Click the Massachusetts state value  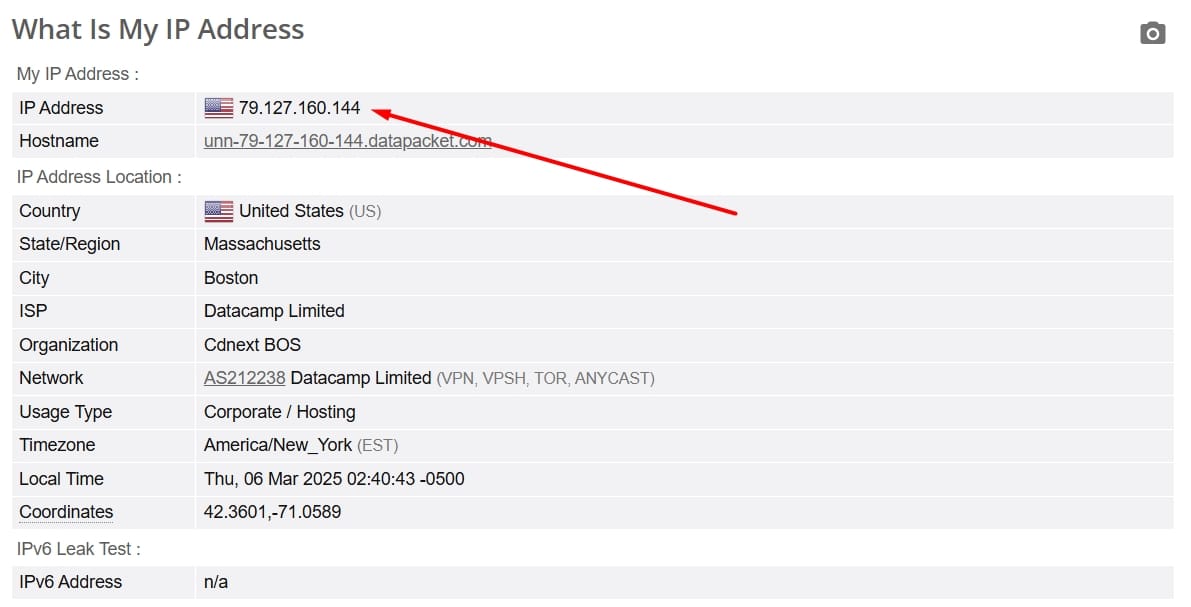pos(262,244)
